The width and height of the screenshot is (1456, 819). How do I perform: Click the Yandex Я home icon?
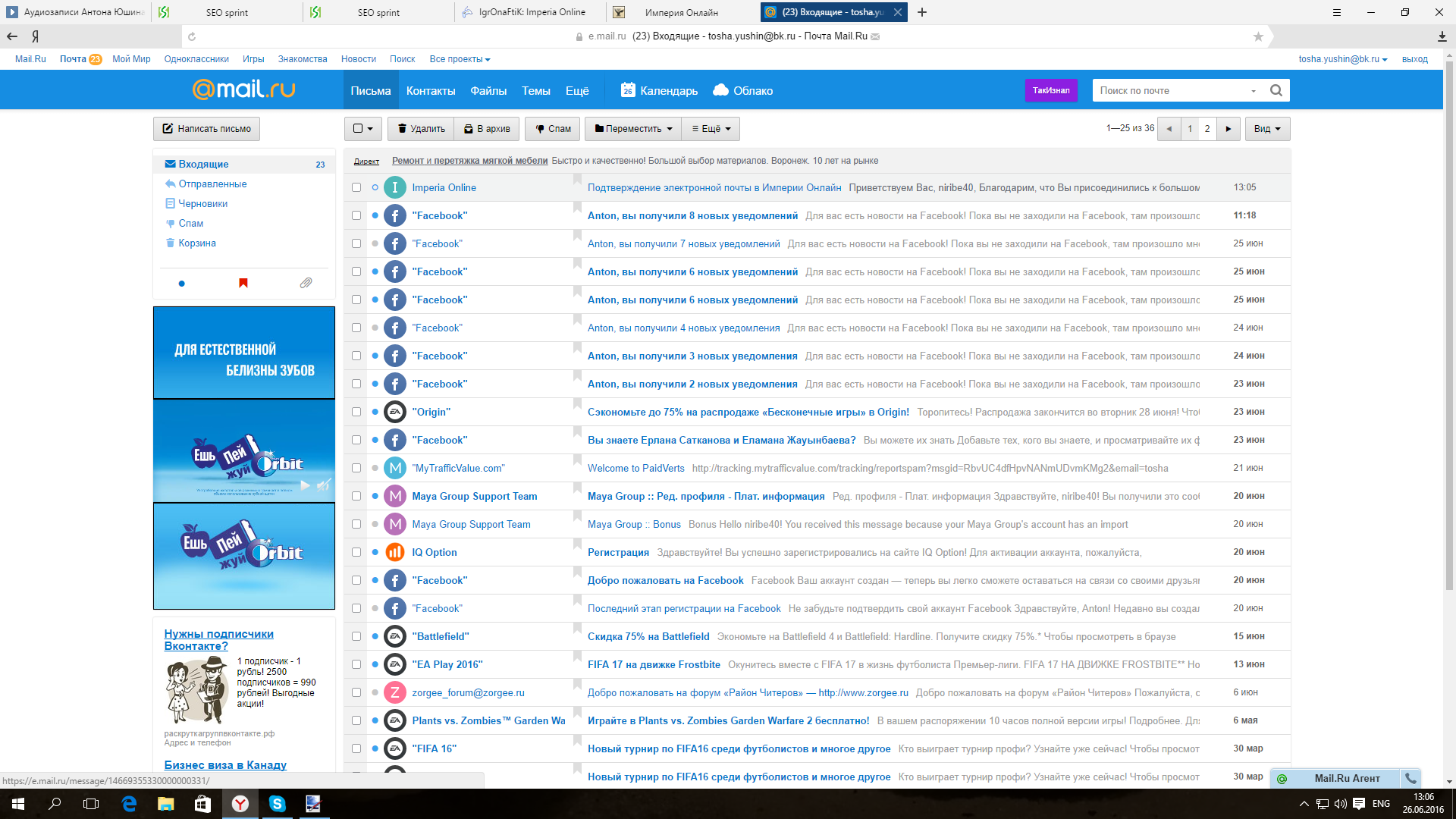pos(36,36)
